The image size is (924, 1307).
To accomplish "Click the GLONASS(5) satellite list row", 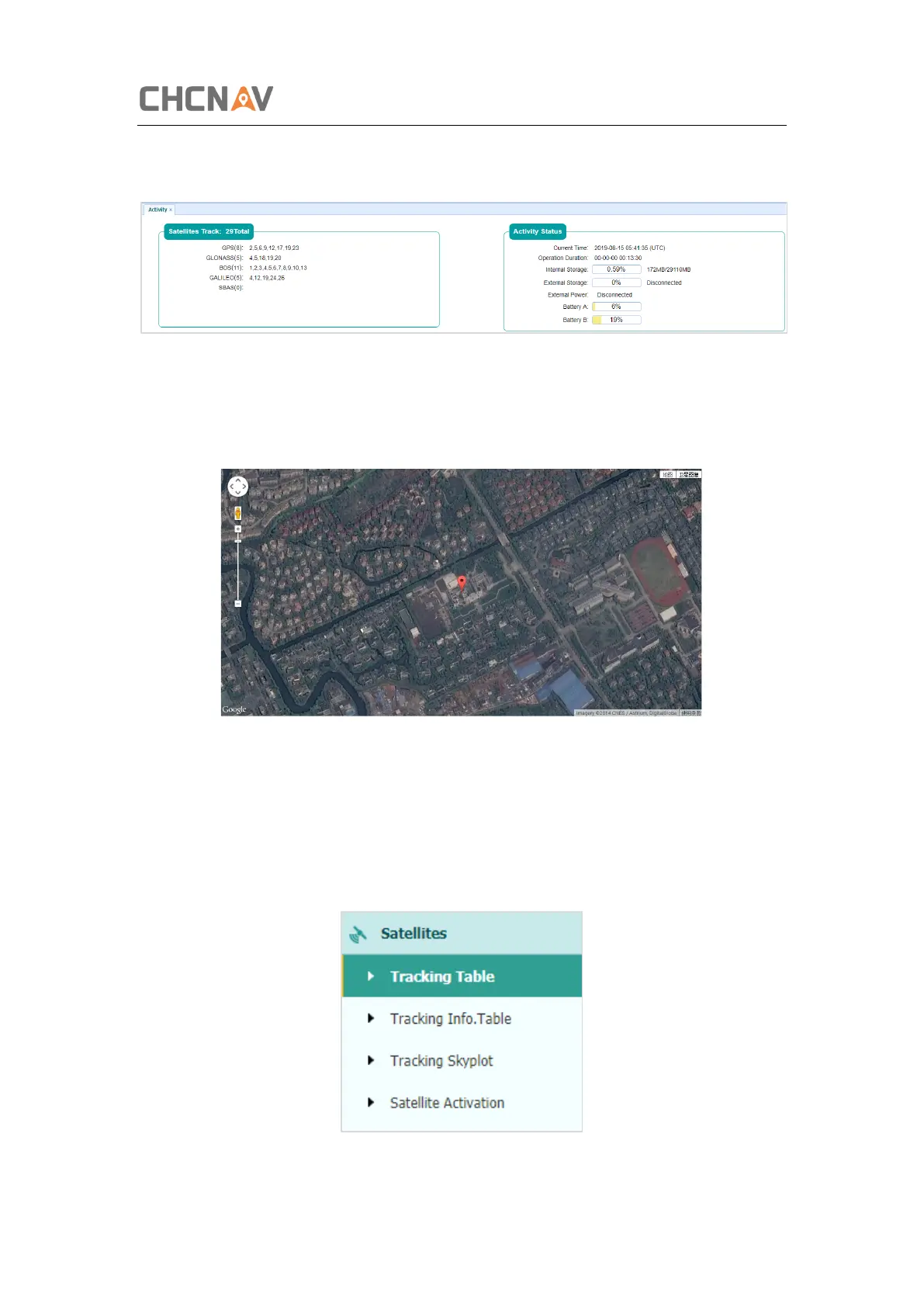I will (244, 258).
